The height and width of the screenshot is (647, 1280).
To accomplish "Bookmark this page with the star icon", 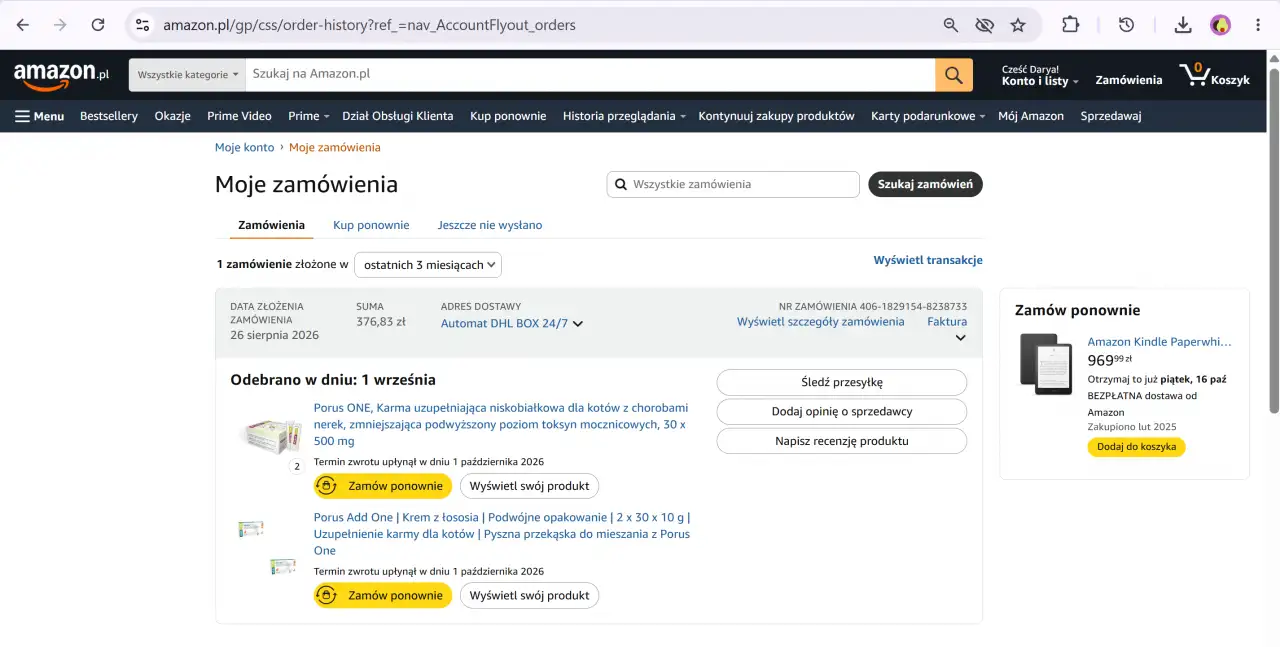I will click(x=1018, y=25).
